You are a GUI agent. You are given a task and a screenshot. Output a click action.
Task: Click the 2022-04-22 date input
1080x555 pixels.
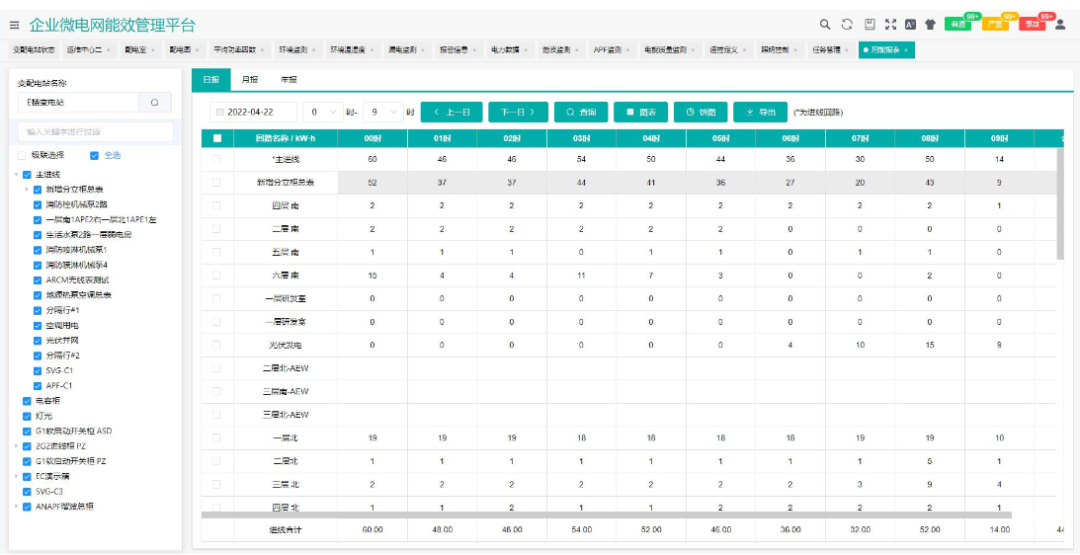[253, 112]
